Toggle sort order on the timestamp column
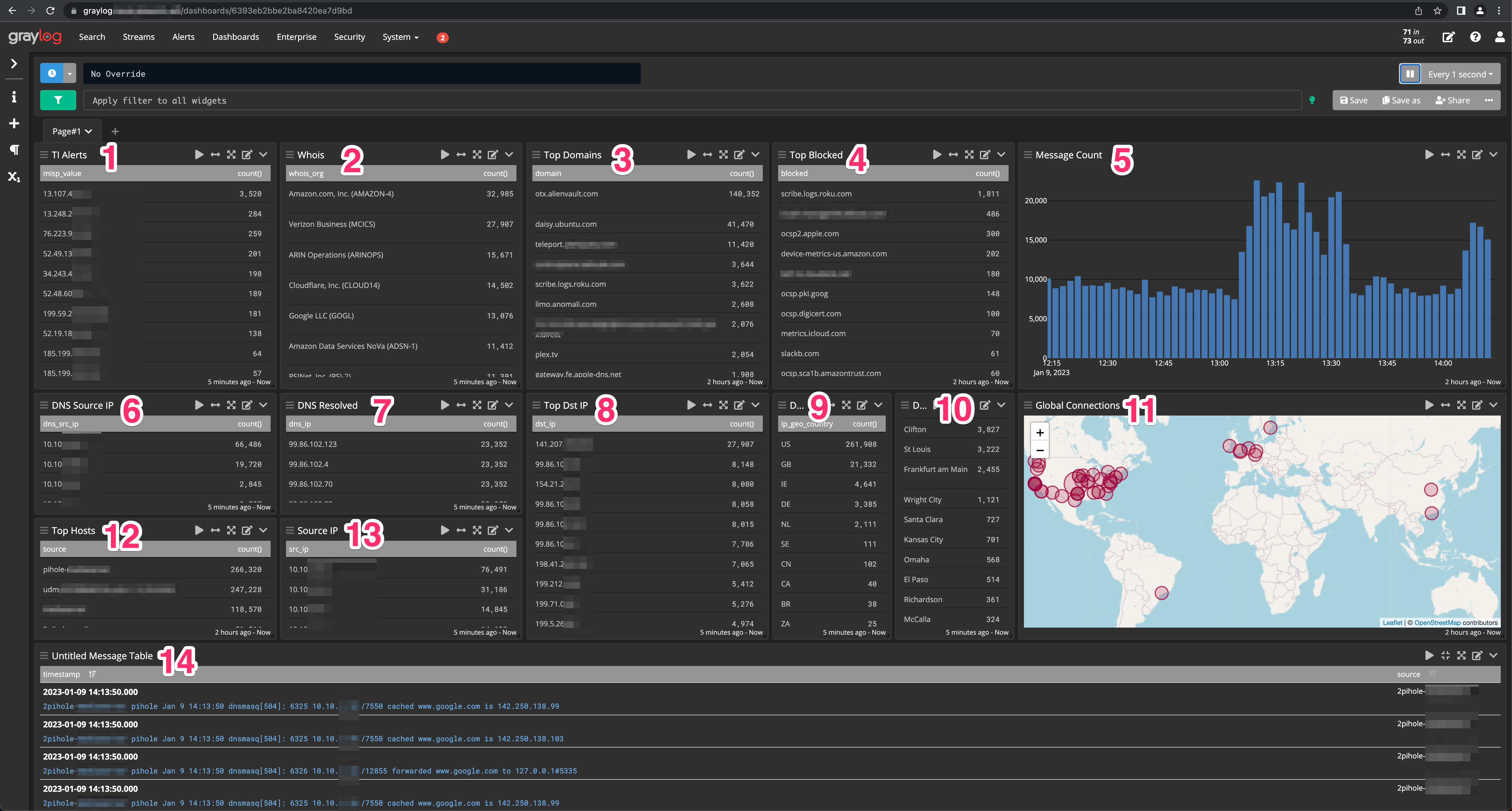 click(92, 674)
